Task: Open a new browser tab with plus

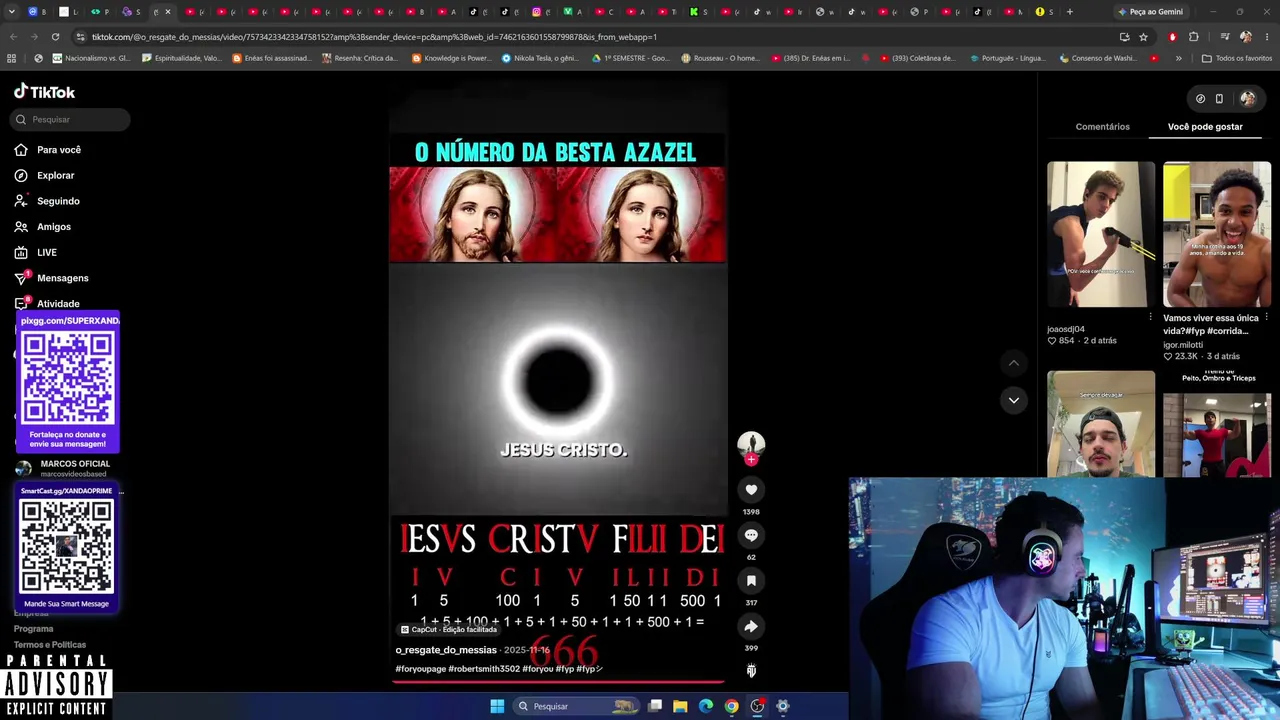Action: (x=1069, y=12)
